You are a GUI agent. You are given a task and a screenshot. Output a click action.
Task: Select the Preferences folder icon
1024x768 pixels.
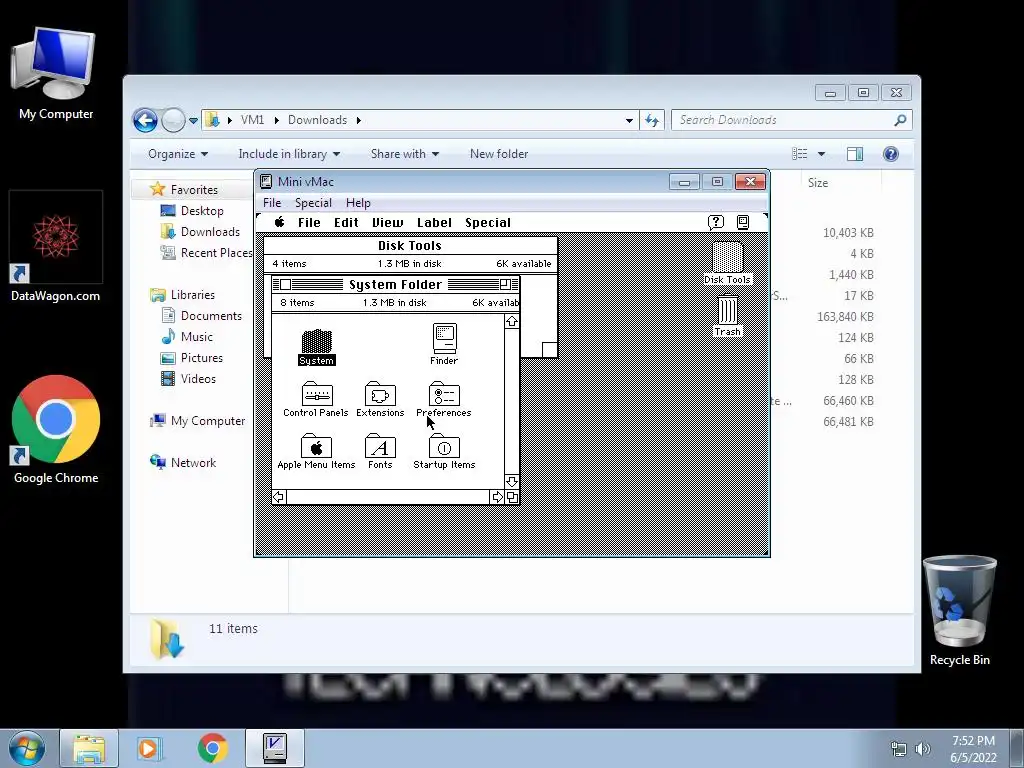[444, 394]
